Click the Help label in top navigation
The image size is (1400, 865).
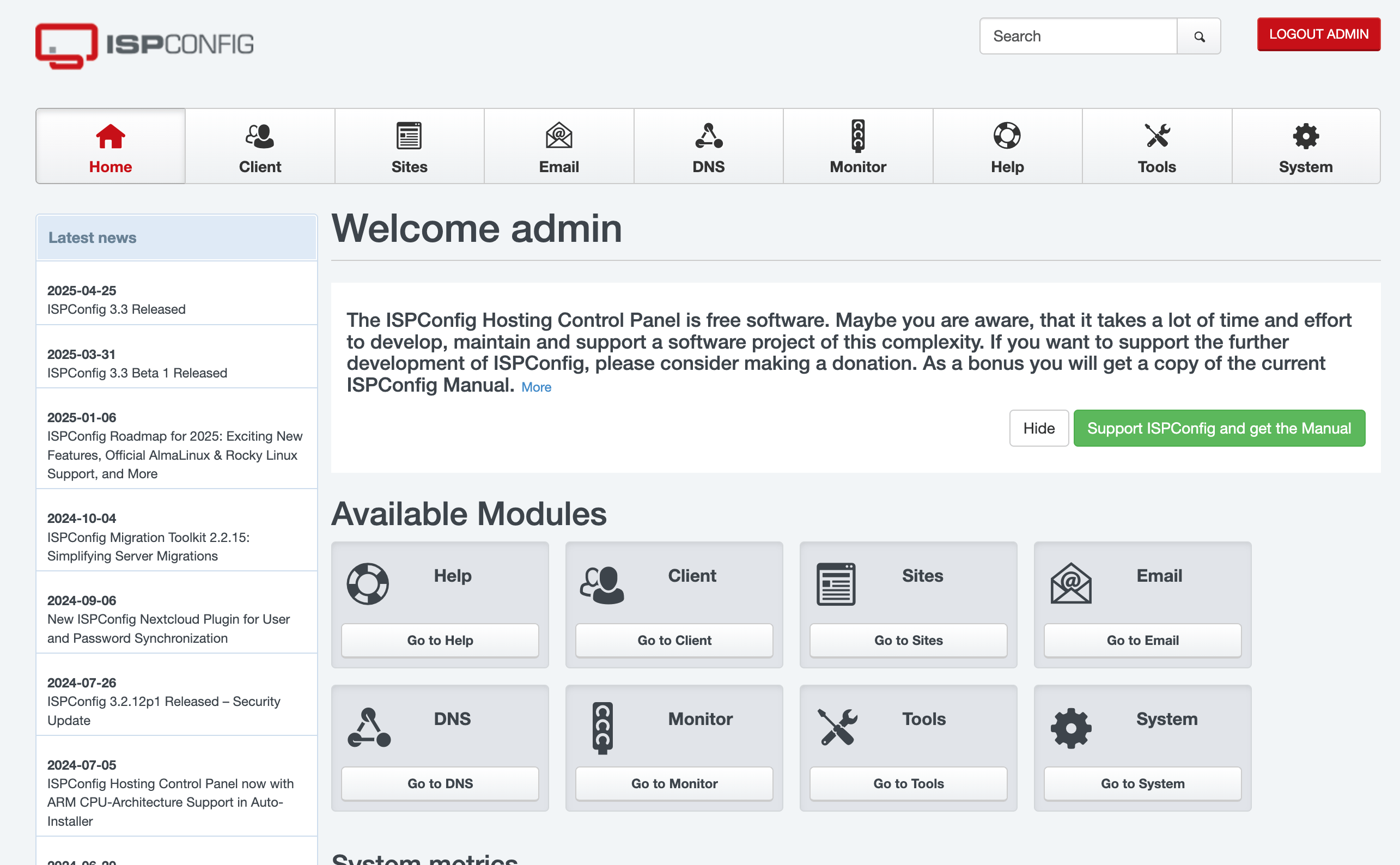(1007, 167)
